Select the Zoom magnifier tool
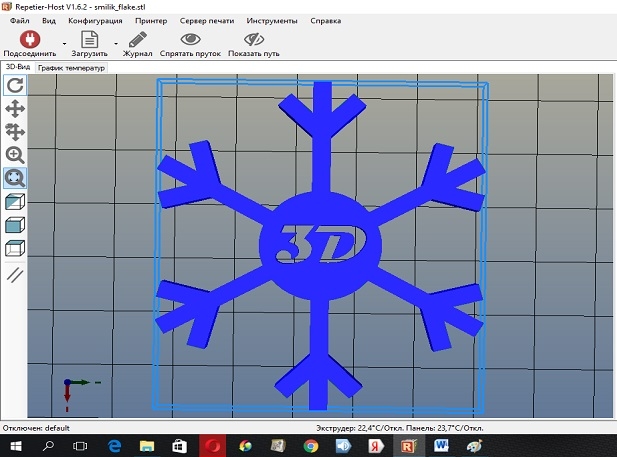The image size is (617, 457). [x=15, y=155]
